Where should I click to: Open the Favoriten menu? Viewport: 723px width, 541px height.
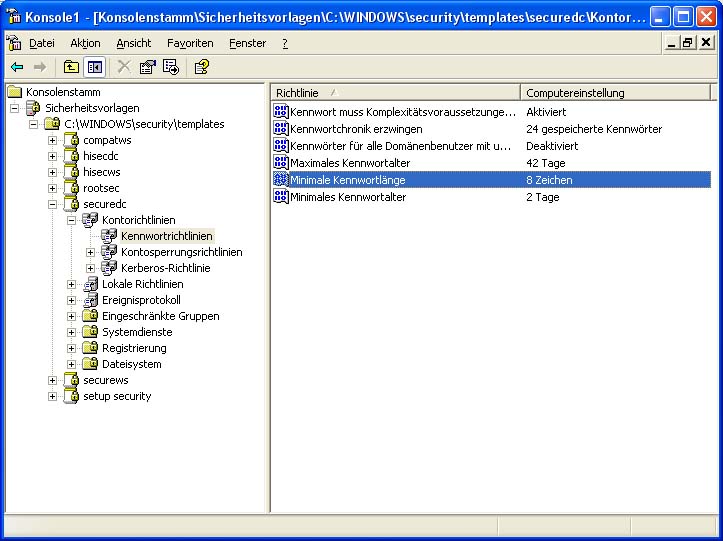click(190, 43)
